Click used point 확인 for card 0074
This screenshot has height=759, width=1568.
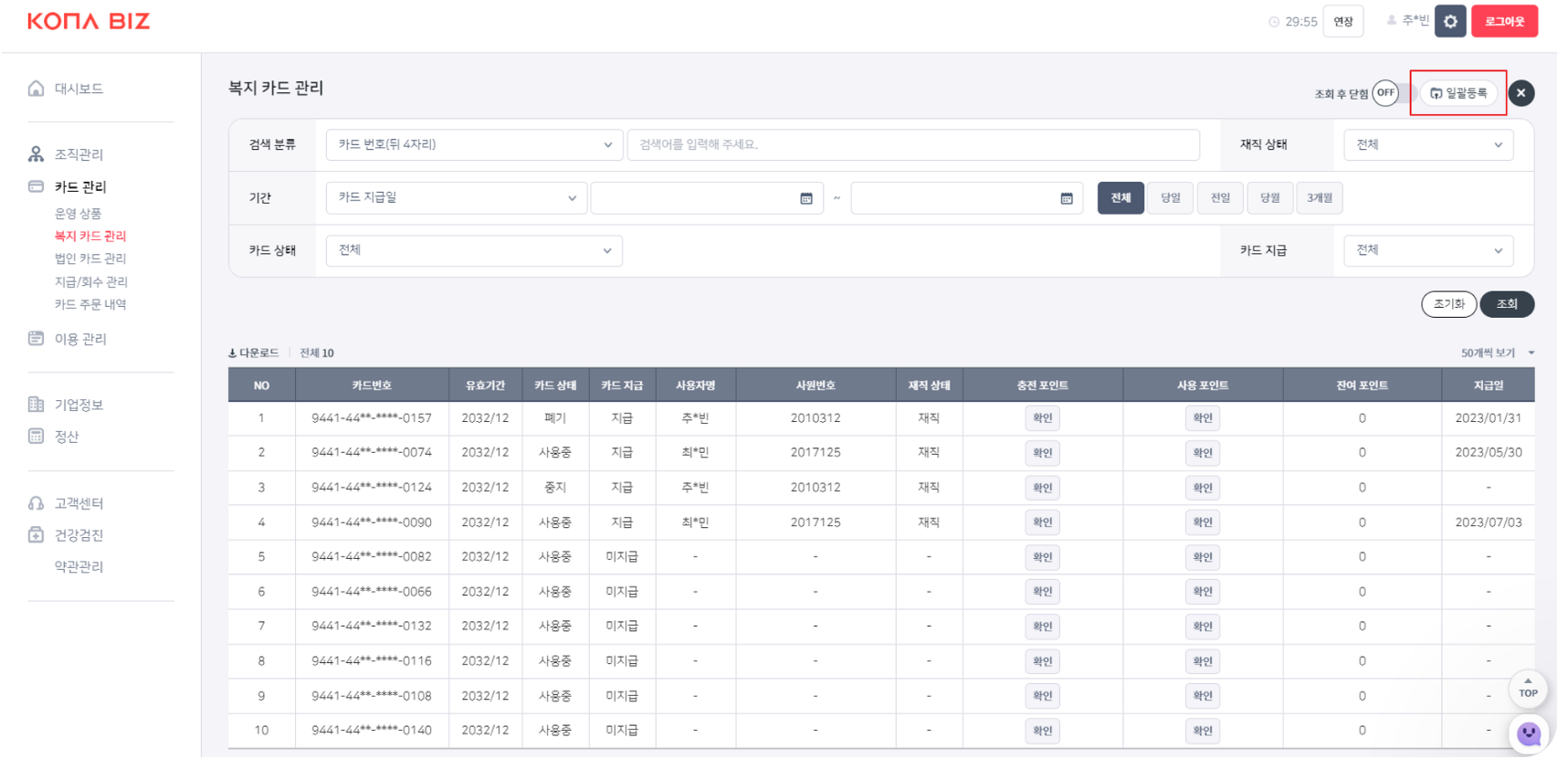1203,453
